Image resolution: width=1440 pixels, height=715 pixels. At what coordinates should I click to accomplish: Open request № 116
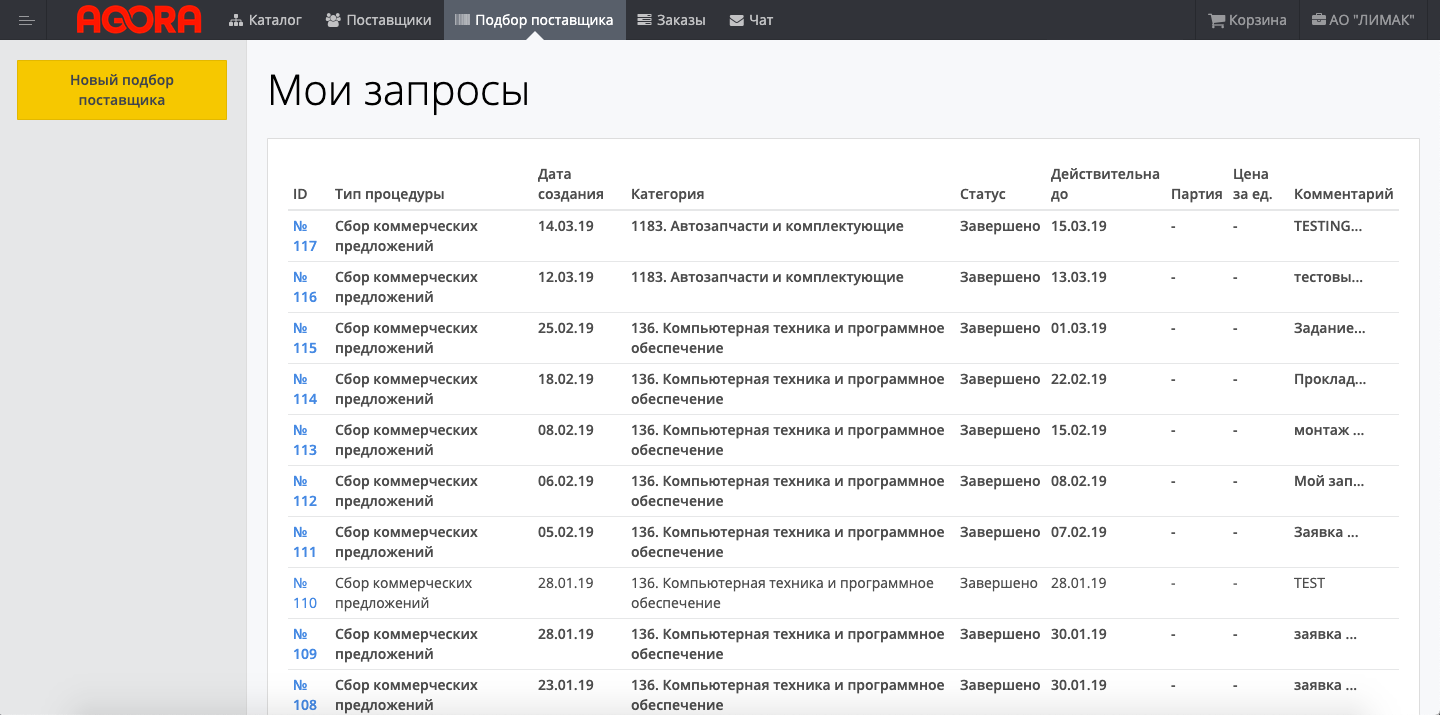coord(305,287)
